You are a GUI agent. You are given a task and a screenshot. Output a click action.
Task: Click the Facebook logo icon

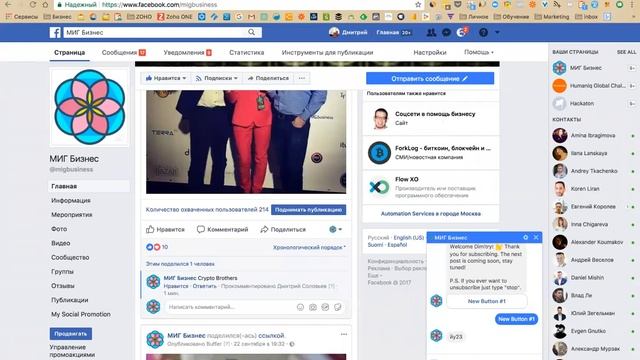55,32
